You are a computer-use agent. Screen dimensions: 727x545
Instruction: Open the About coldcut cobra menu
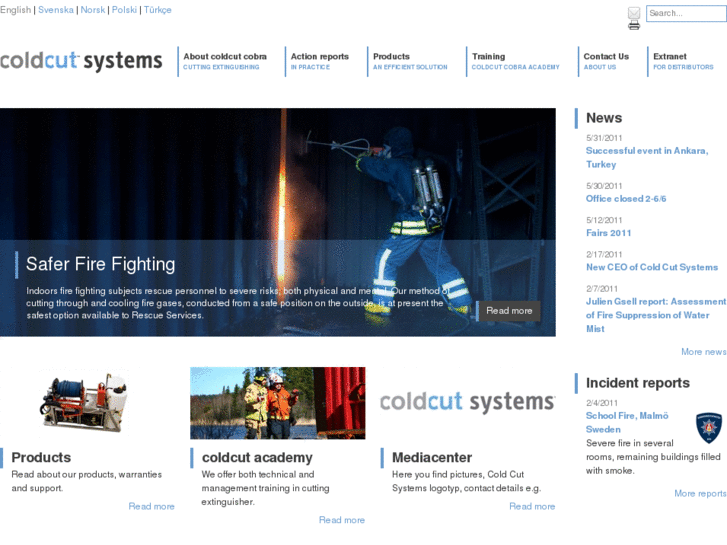[225, 61]
